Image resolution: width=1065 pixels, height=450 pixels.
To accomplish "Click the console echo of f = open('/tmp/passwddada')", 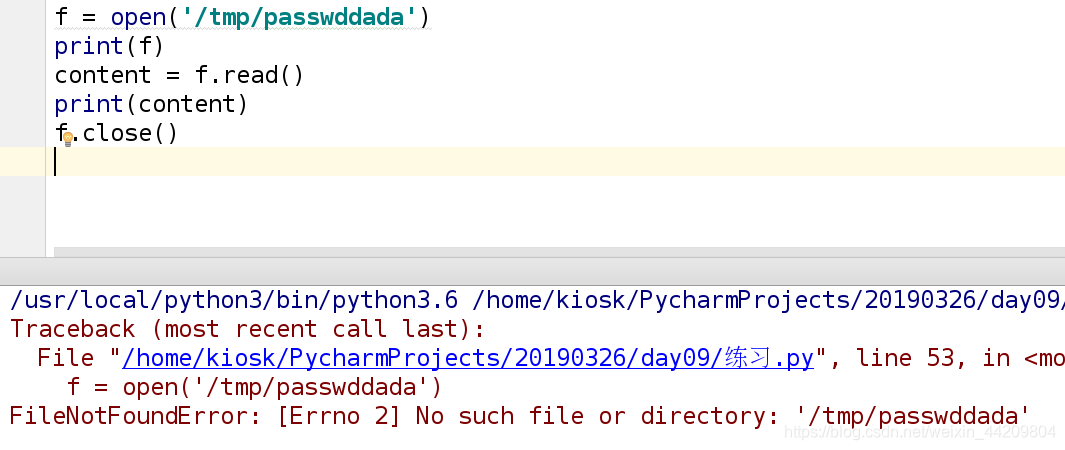I will click(255, 387).
